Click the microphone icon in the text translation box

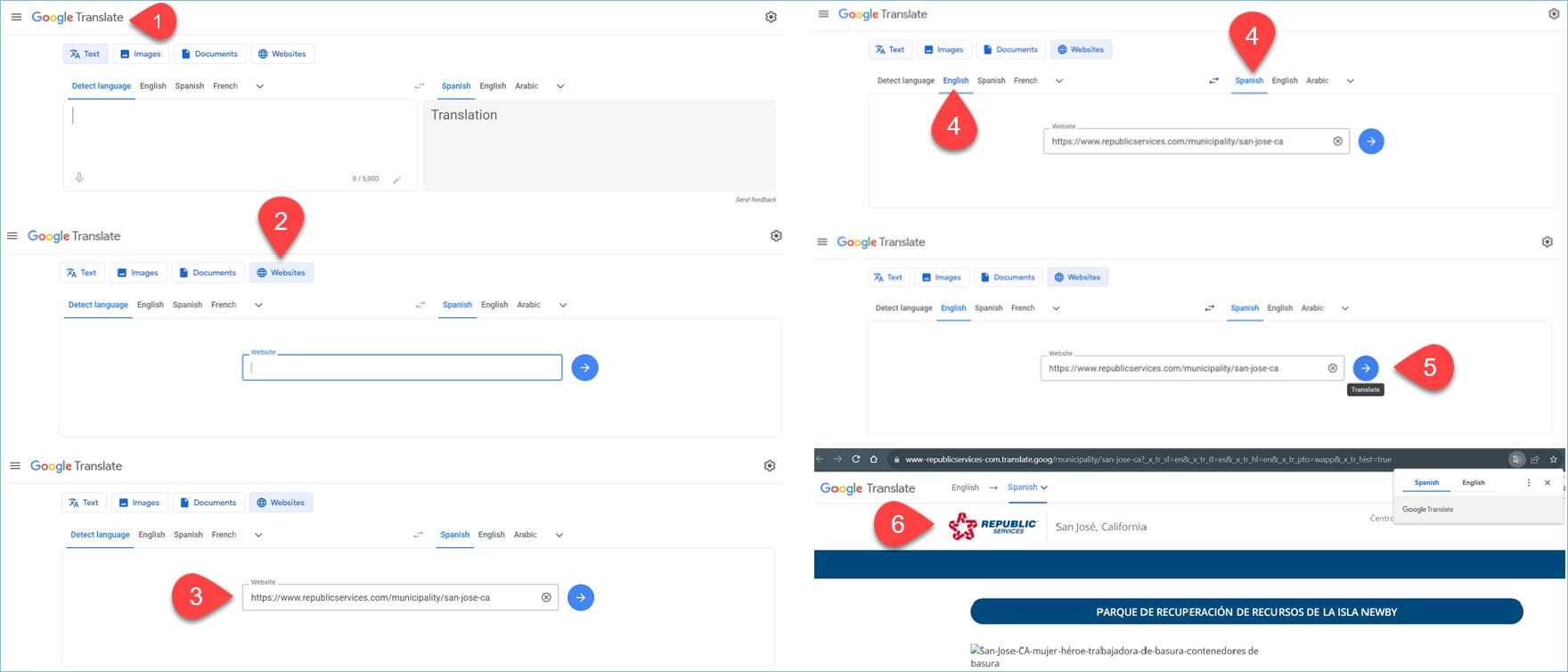point(79,177)
